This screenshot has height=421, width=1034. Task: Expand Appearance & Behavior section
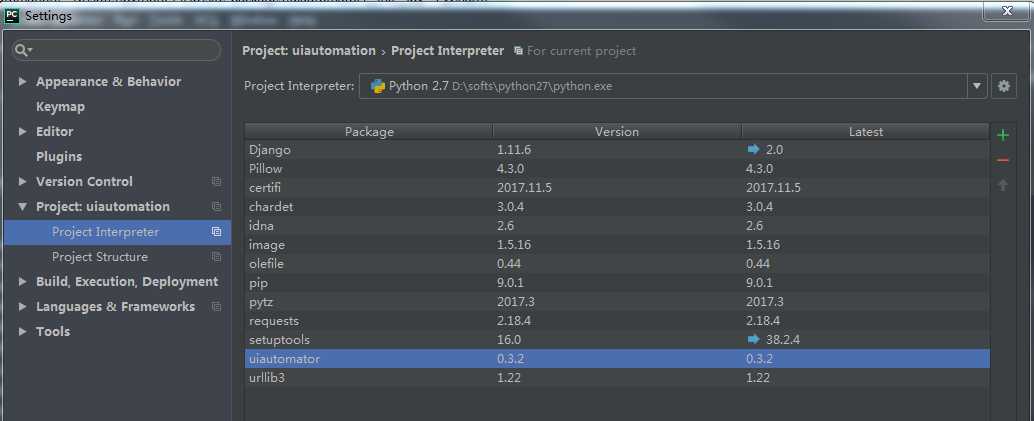[x=23, y=81]
